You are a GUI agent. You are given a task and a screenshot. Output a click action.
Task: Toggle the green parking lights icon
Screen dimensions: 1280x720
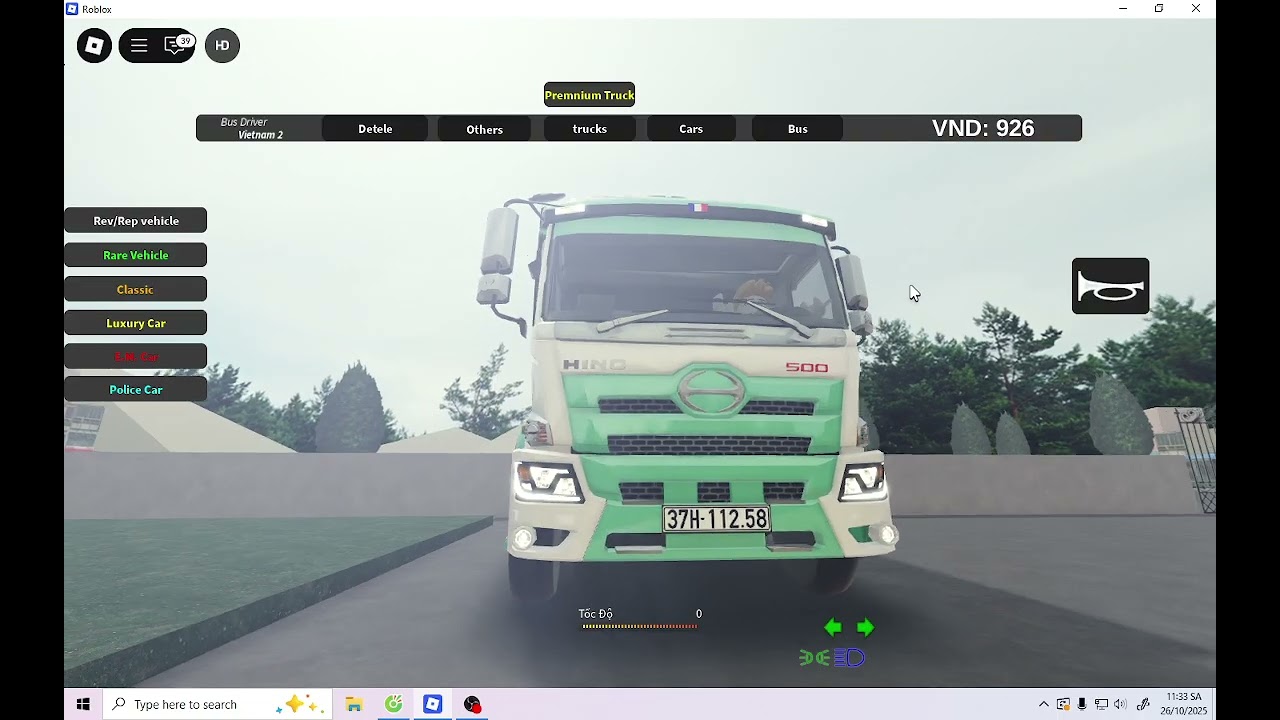pyautogui.click(x=814, y=657)
